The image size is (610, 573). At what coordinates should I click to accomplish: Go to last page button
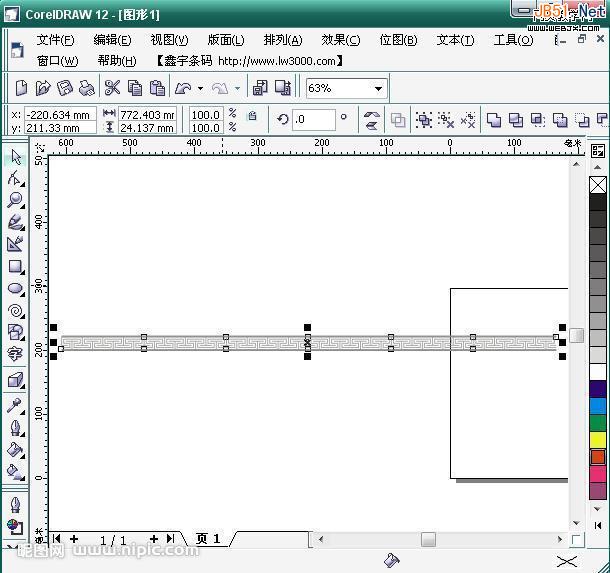170,539
